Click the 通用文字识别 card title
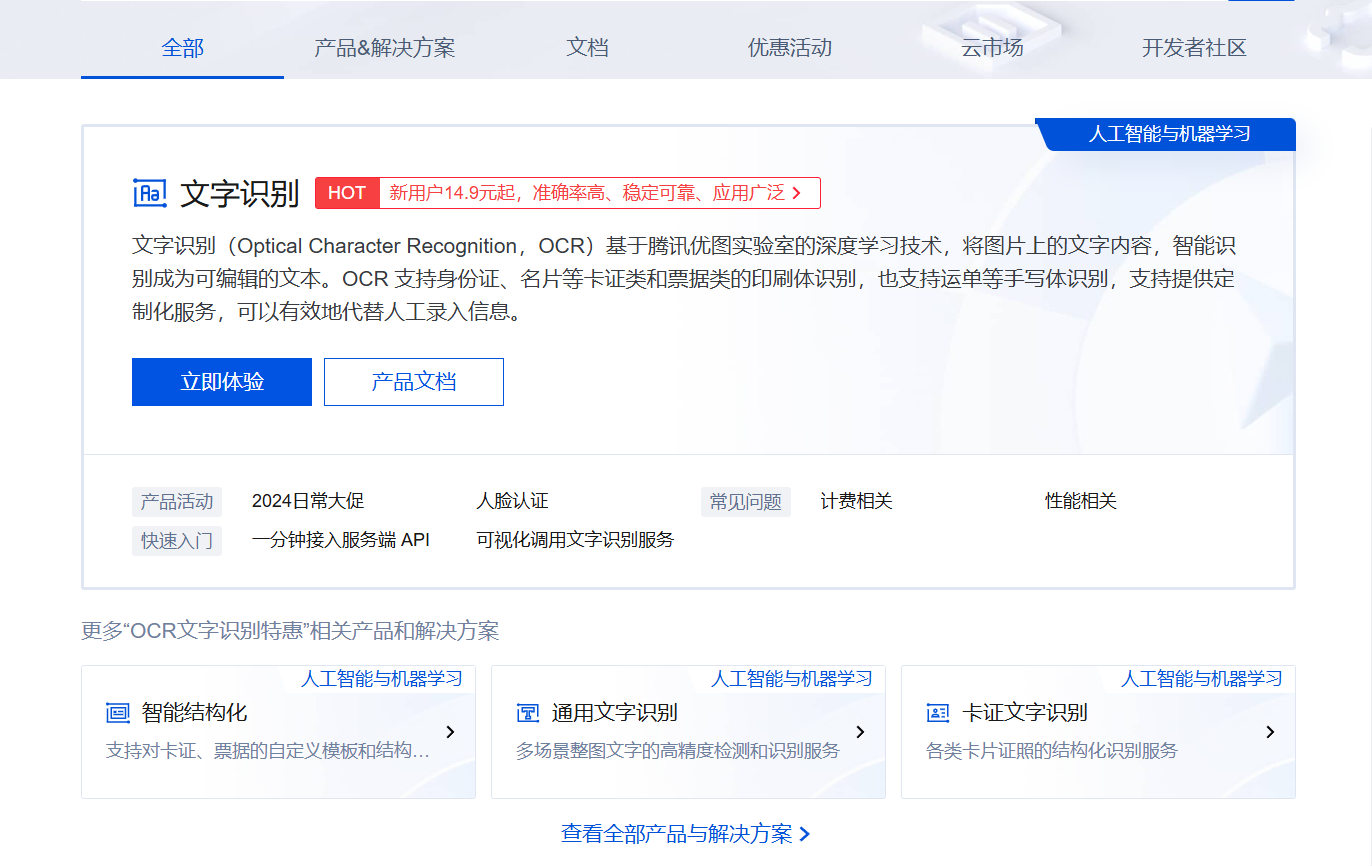This screenshot has height=866, width=1372. pyautogui.click(x=615, y=713)
